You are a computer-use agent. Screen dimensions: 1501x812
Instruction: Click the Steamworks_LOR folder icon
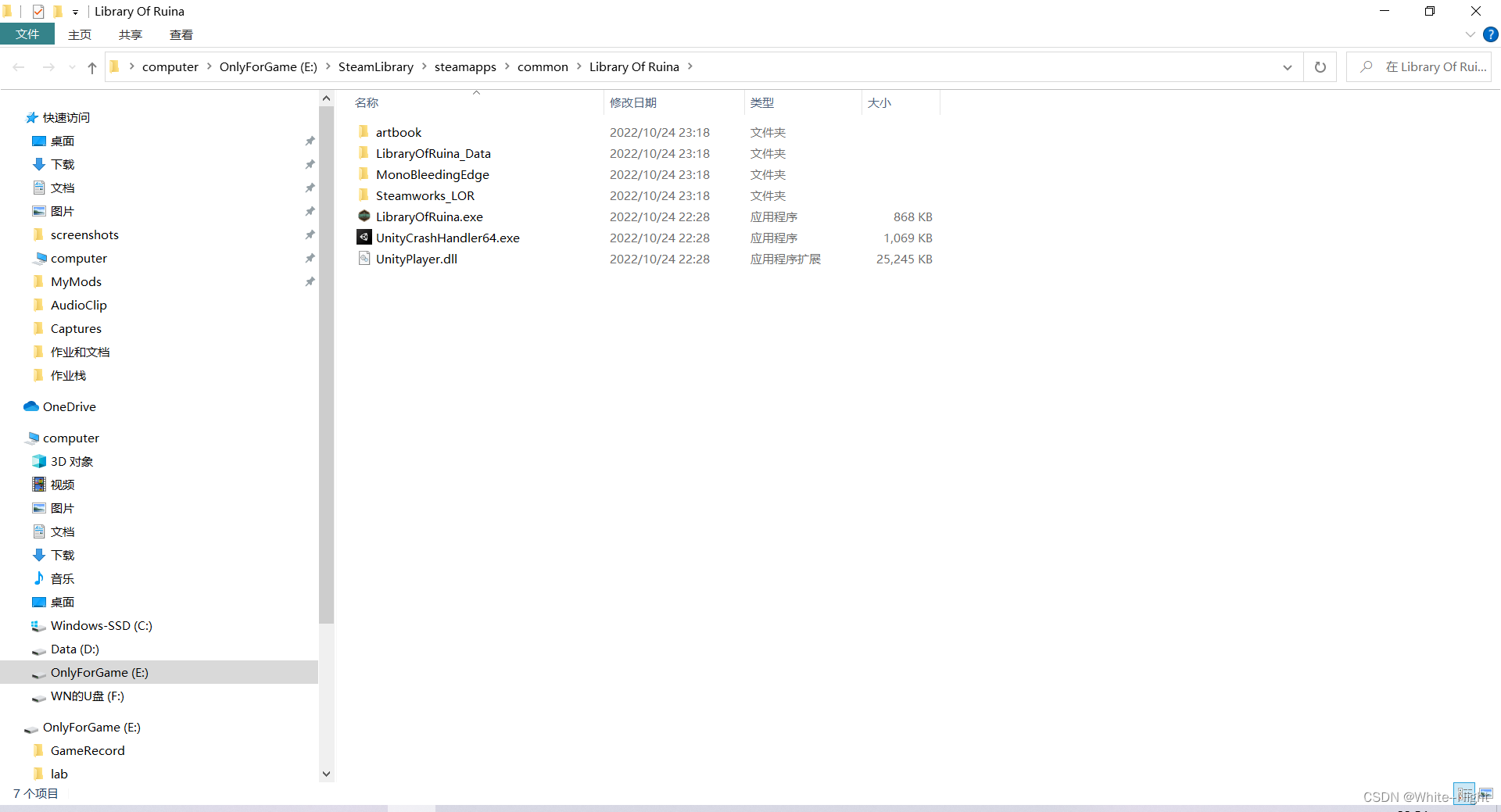tap(364, 195)
